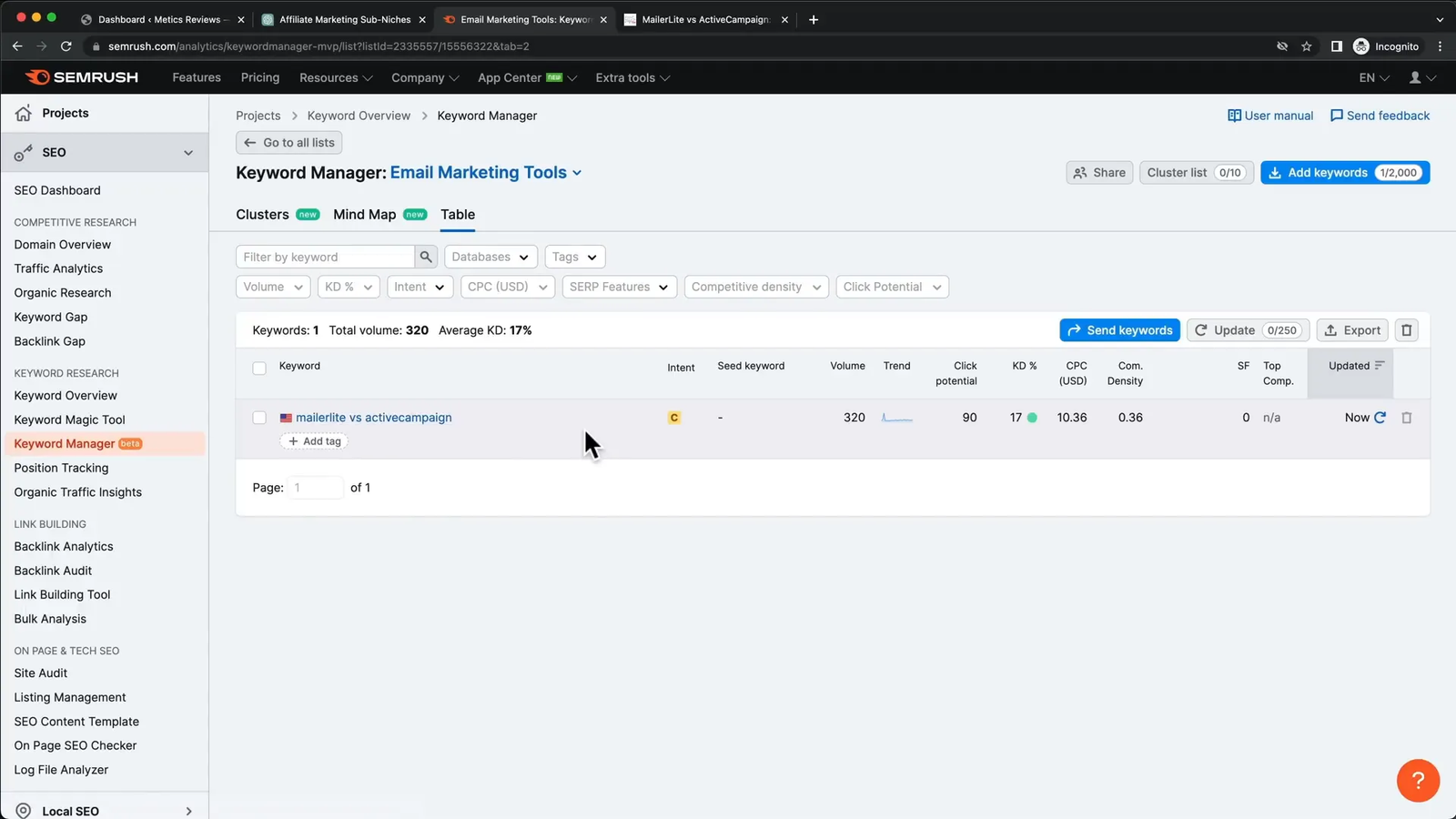Close the Dashboard Metics Reviews tab

tap(241, 19)
